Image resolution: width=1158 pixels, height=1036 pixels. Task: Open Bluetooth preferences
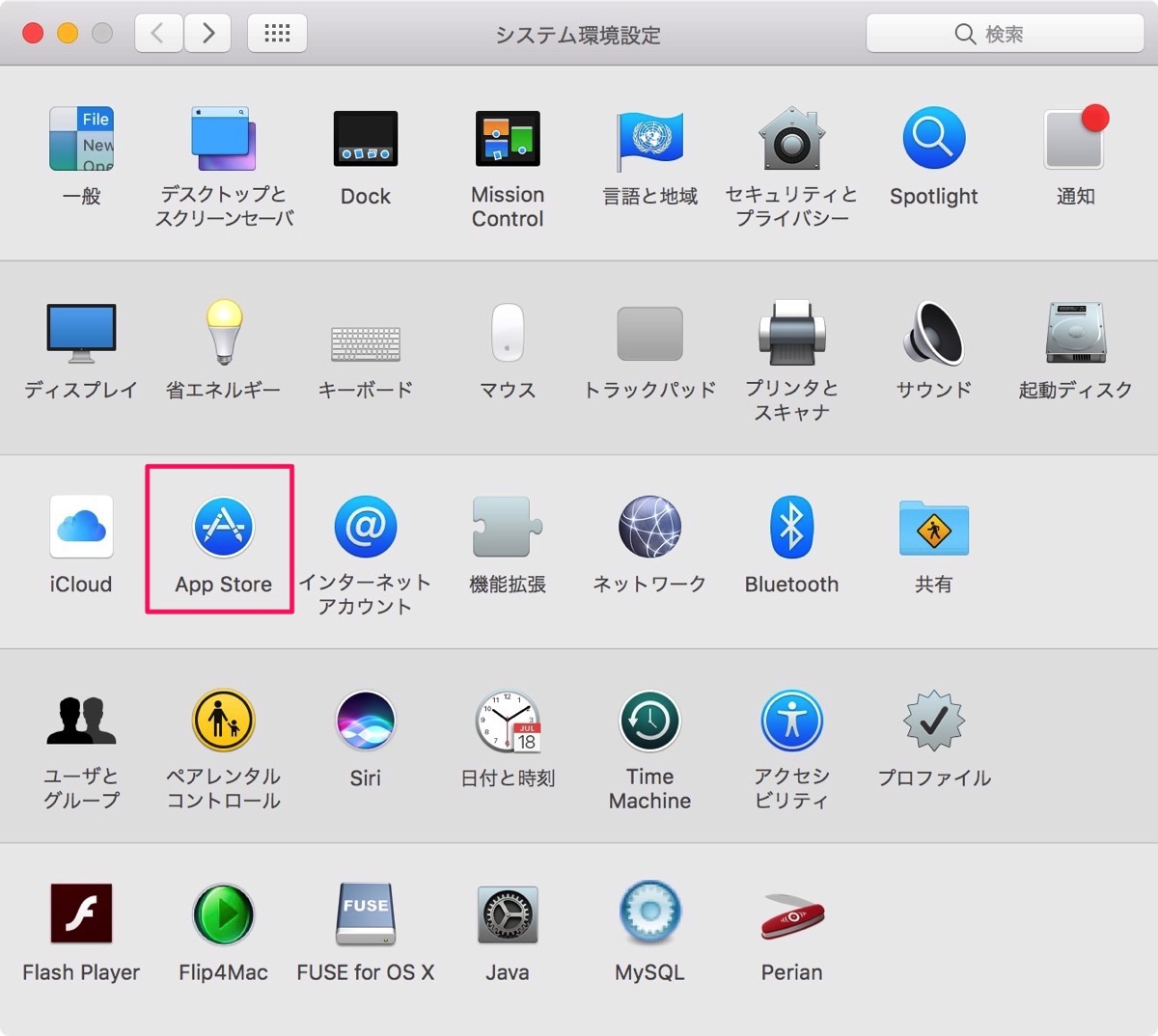791,527
